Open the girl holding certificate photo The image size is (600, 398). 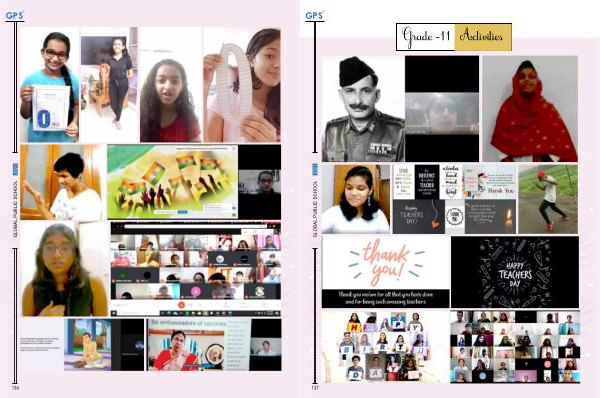(50, 85)
